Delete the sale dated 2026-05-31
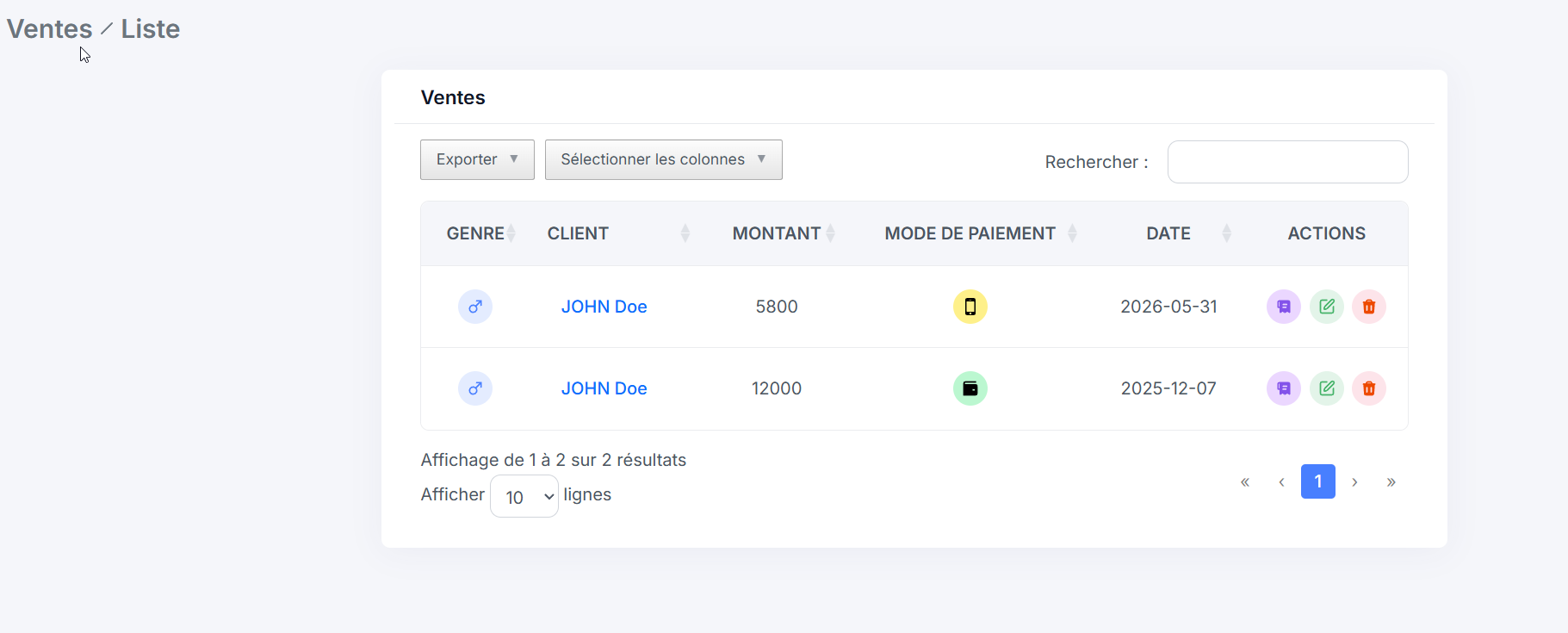1568x633 pixels. point(1368,307)
